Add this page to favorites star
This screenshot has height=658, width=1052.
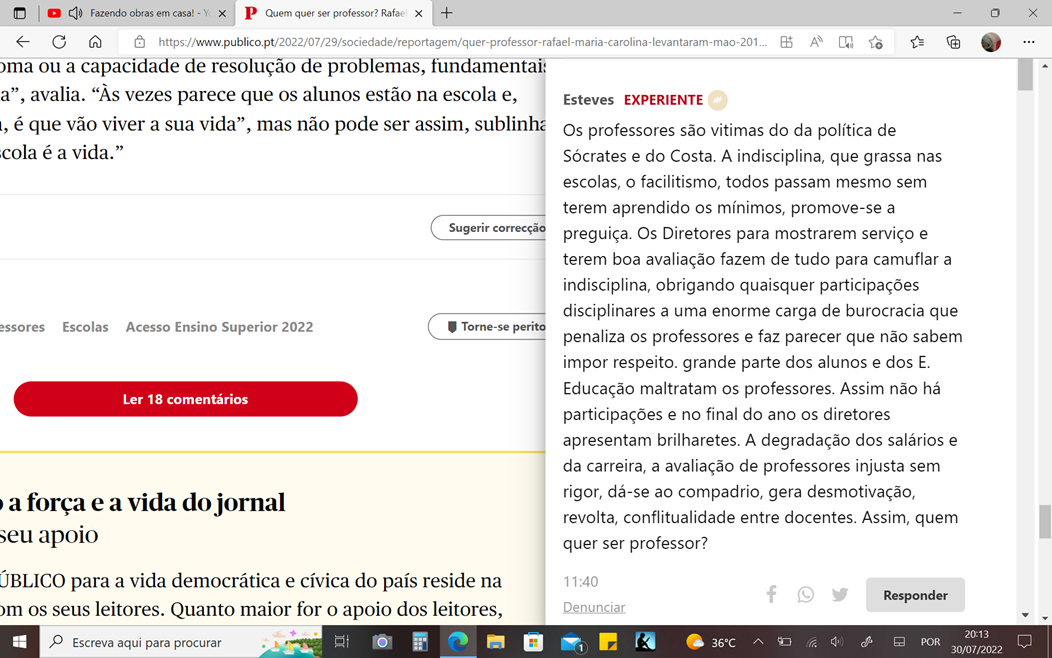(876, 42)
